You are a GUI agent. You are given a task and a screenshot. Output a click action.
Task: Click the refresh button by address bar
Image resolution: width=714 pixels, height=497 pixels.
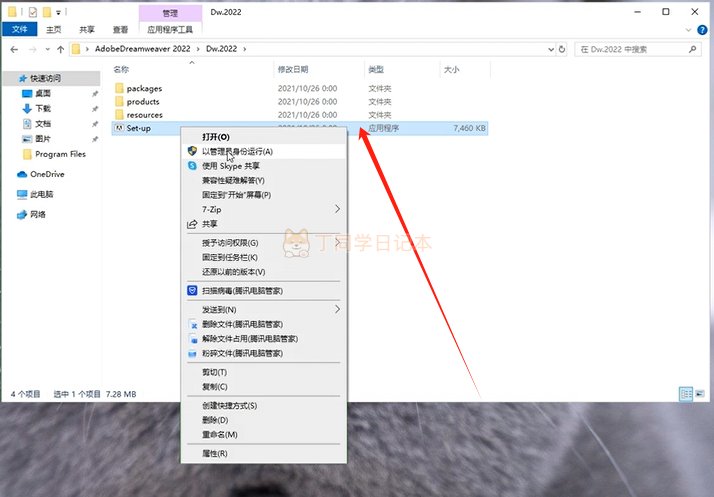(x=562, y=49)
